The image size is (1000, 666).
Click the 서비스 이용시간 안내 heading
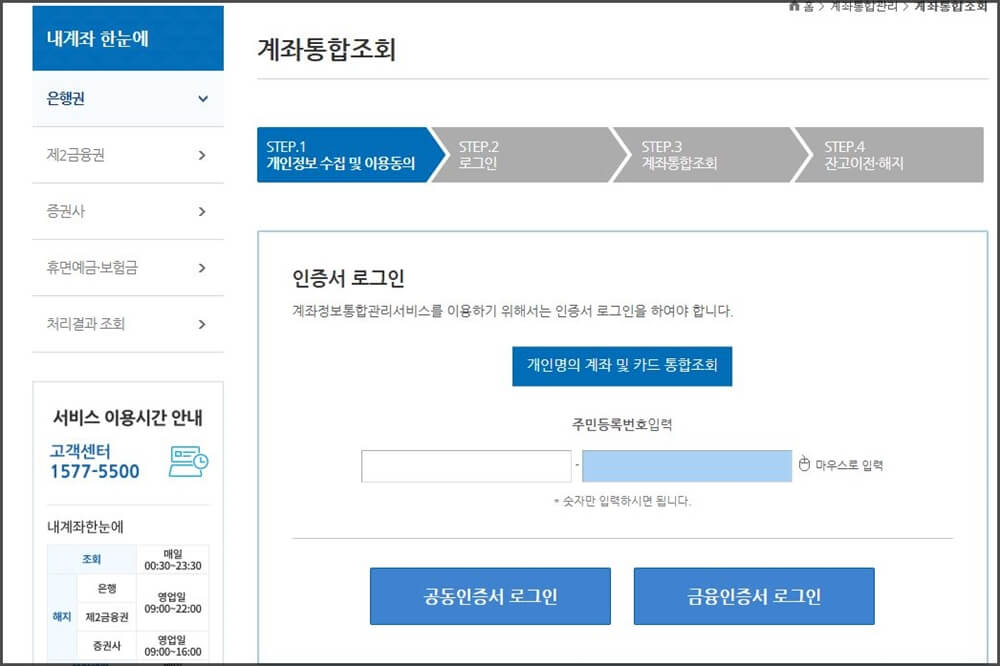(128, 418)
